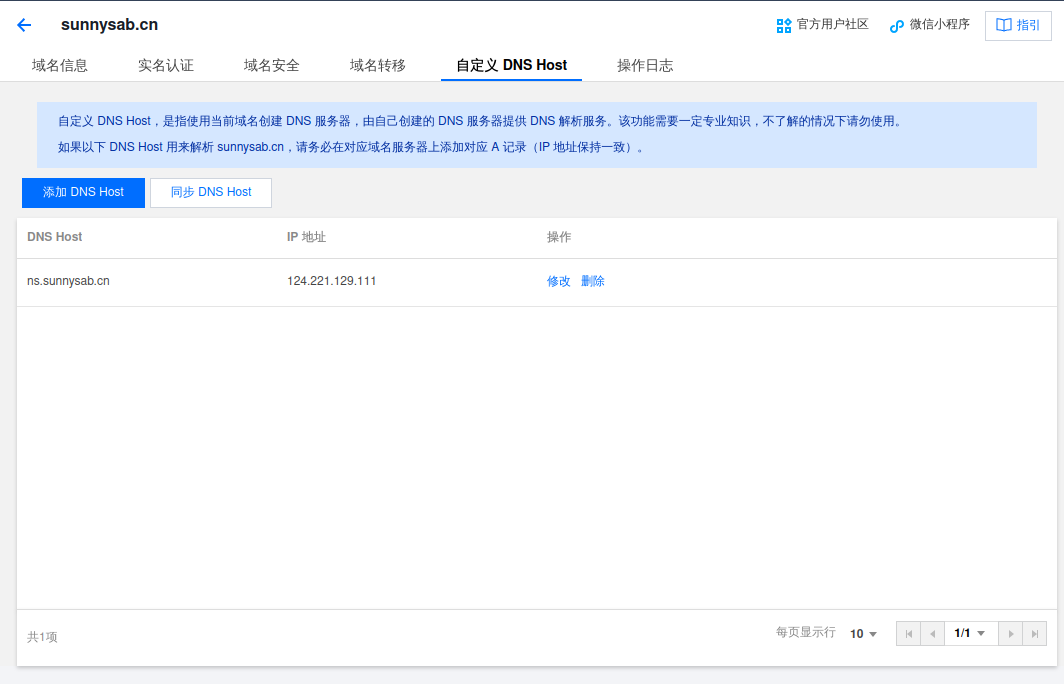点击官方用户社区图标
The height and width of the screenshot is (684, 1064).
pos(784,24)
